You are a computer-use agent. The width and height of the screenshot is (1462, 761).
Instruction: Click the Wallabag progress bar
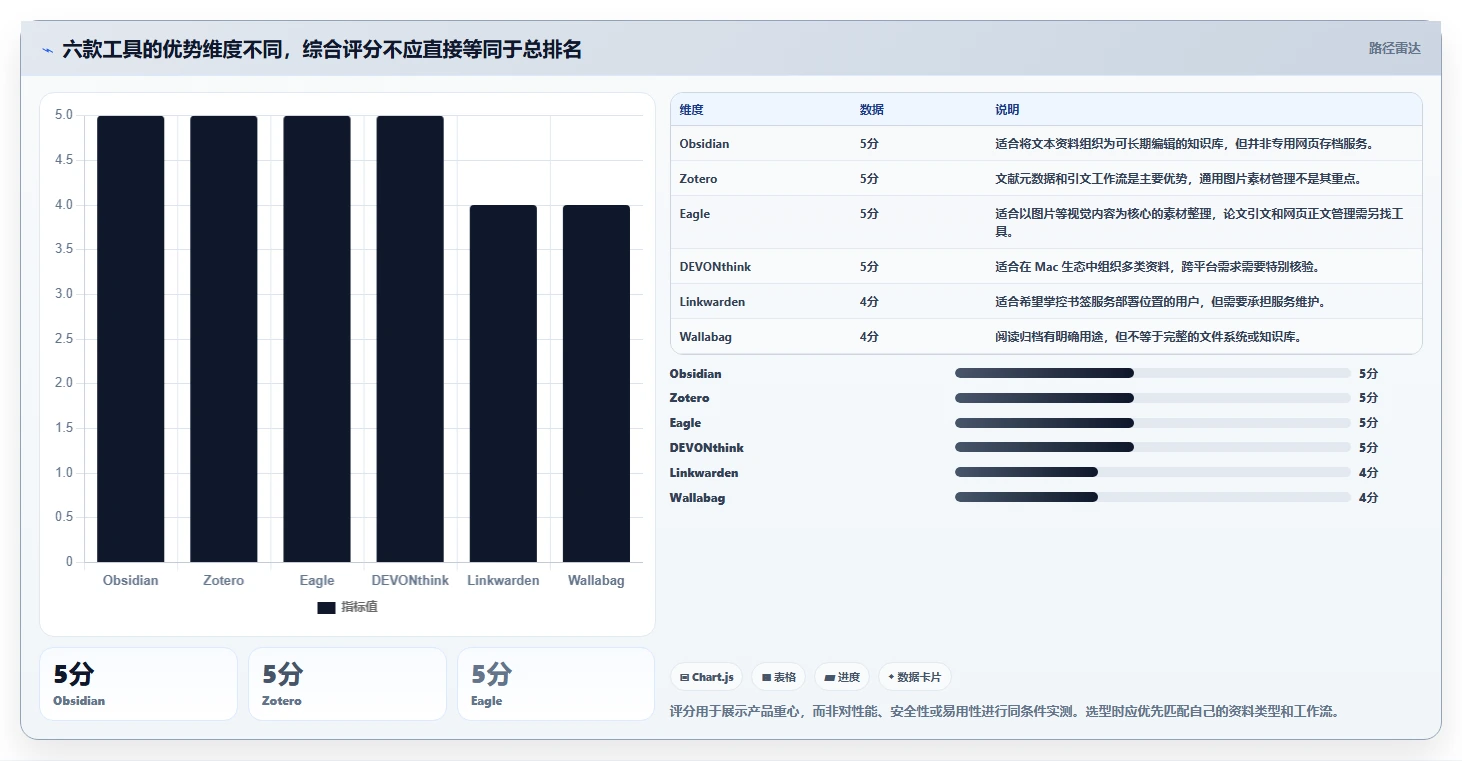pyautogui.click(x=1153, y=497)
